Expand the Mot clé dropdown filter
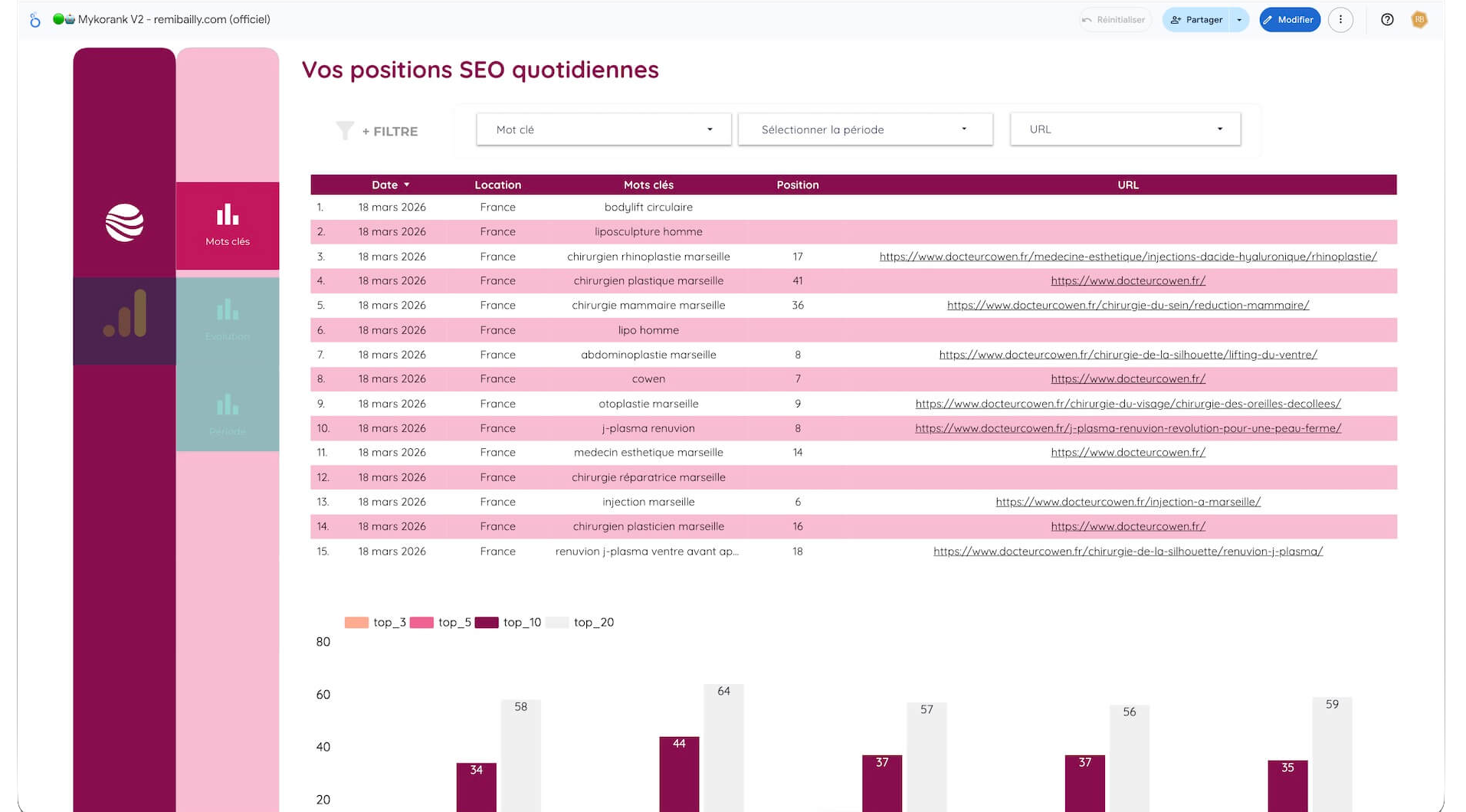Image resolution: width=1466 pixels, height=812 pixels. click(603, 129)
